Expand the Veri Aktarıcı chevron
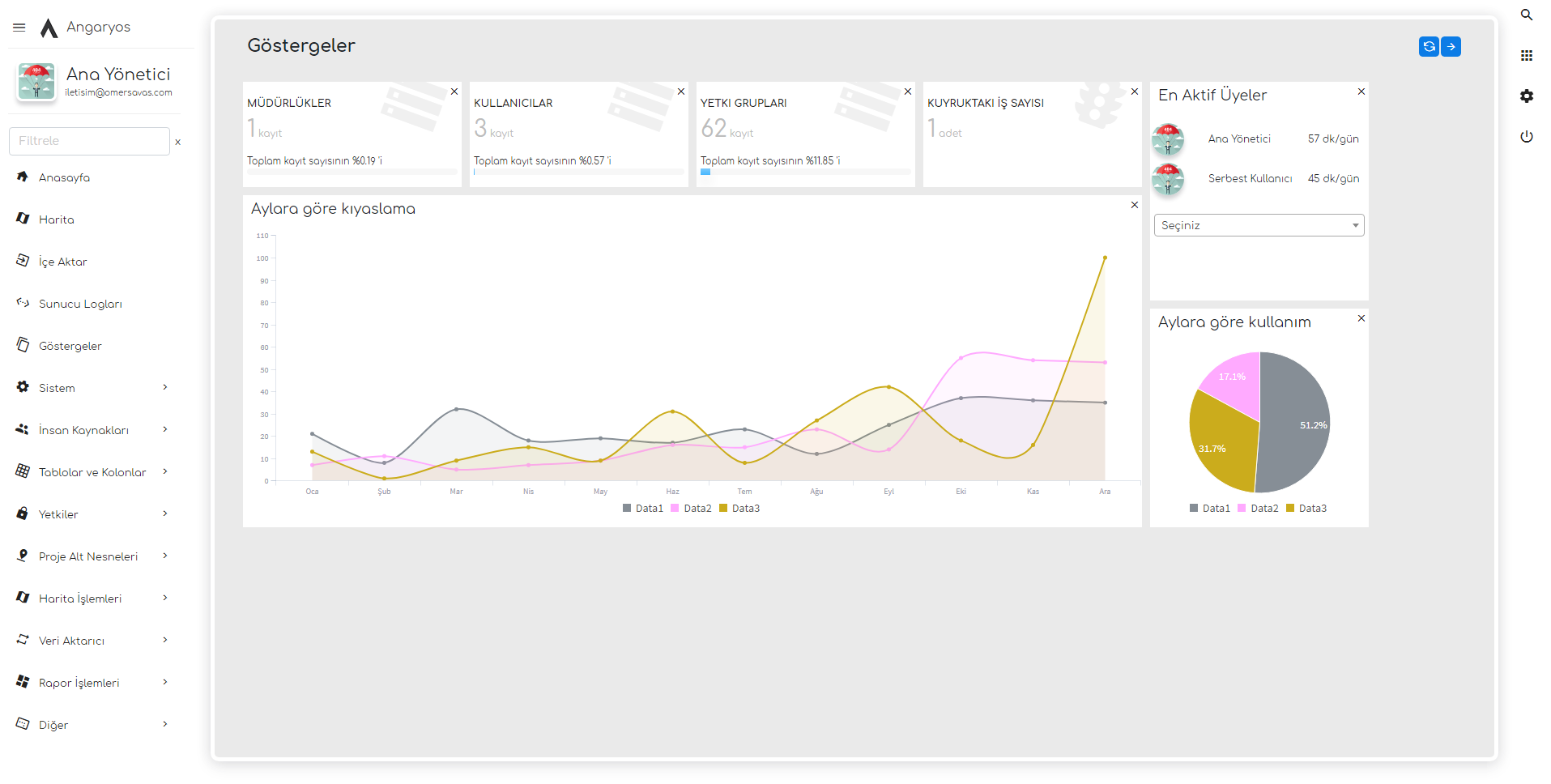Viewport: 1551px width, 784px height. [165, 640]
